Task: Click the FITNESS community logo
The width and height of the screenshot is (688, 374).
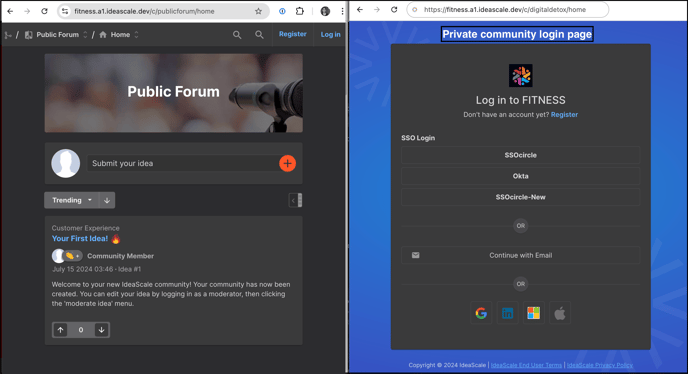Action: 521,76
